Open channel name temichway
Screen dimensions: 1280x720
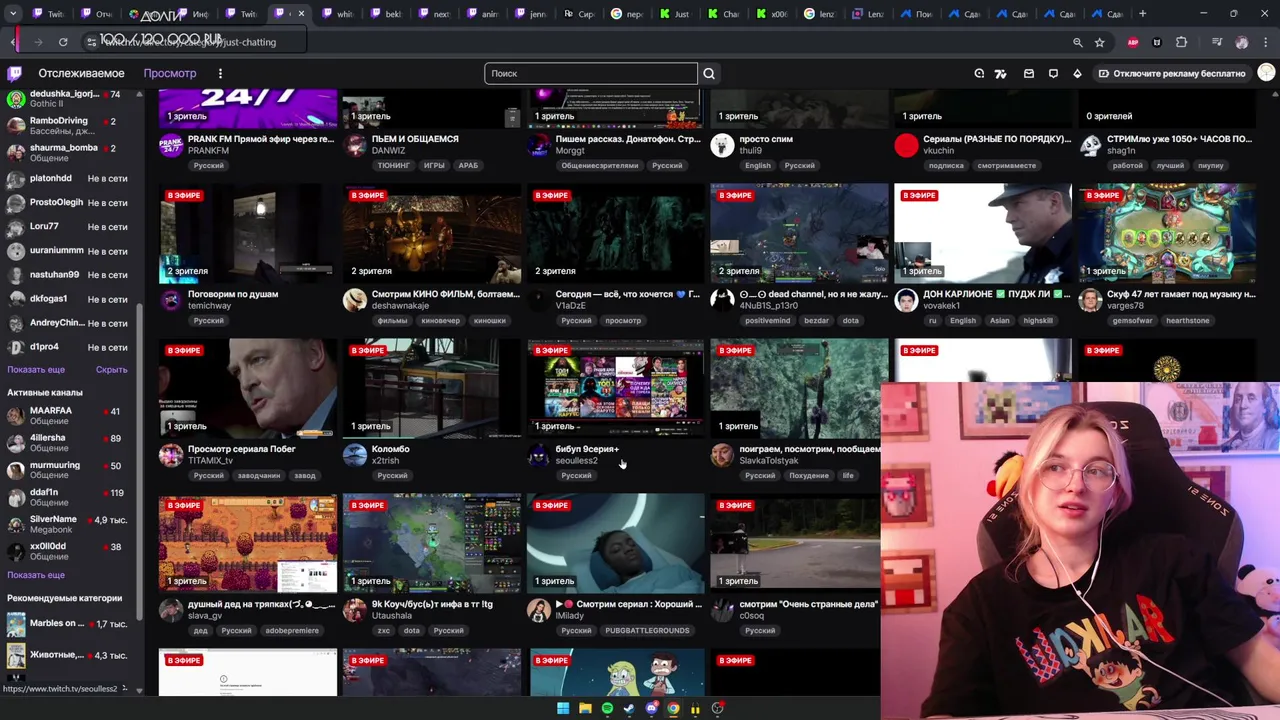tap(209, 305)
